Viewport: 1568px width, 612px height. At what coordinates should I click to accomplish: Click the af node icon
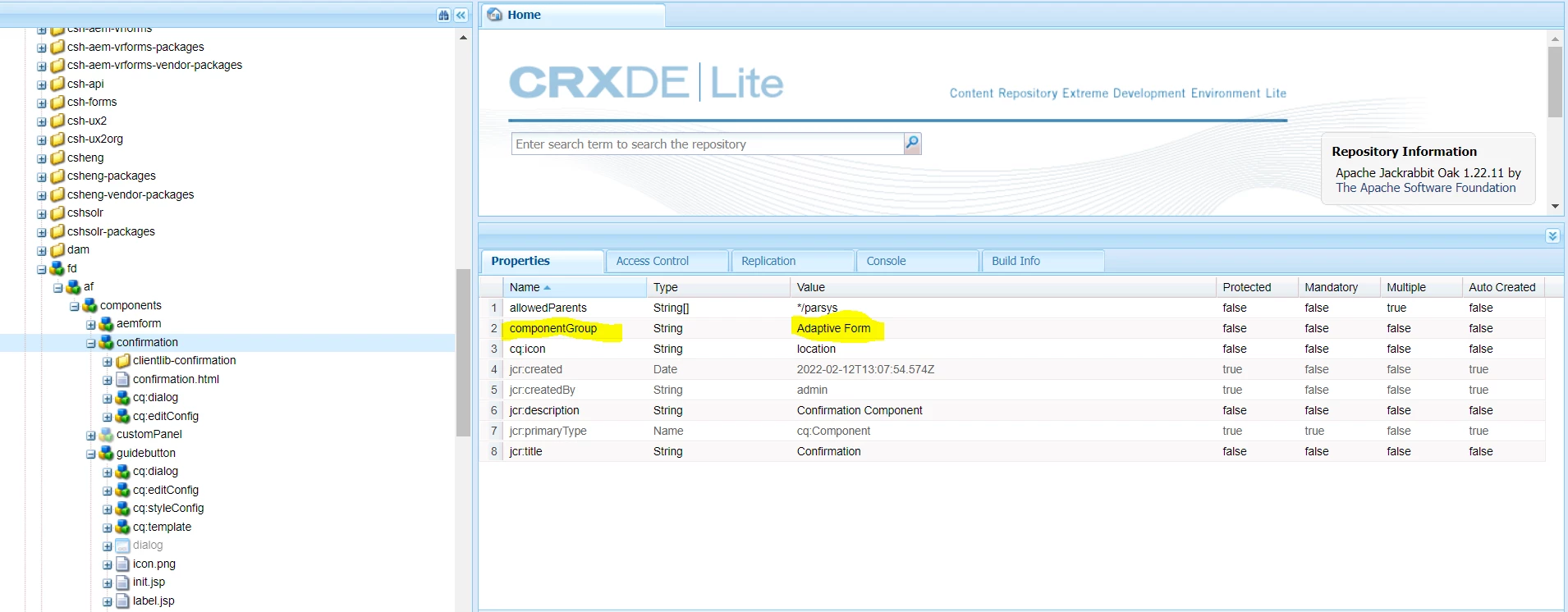click(x=74, y=286)
